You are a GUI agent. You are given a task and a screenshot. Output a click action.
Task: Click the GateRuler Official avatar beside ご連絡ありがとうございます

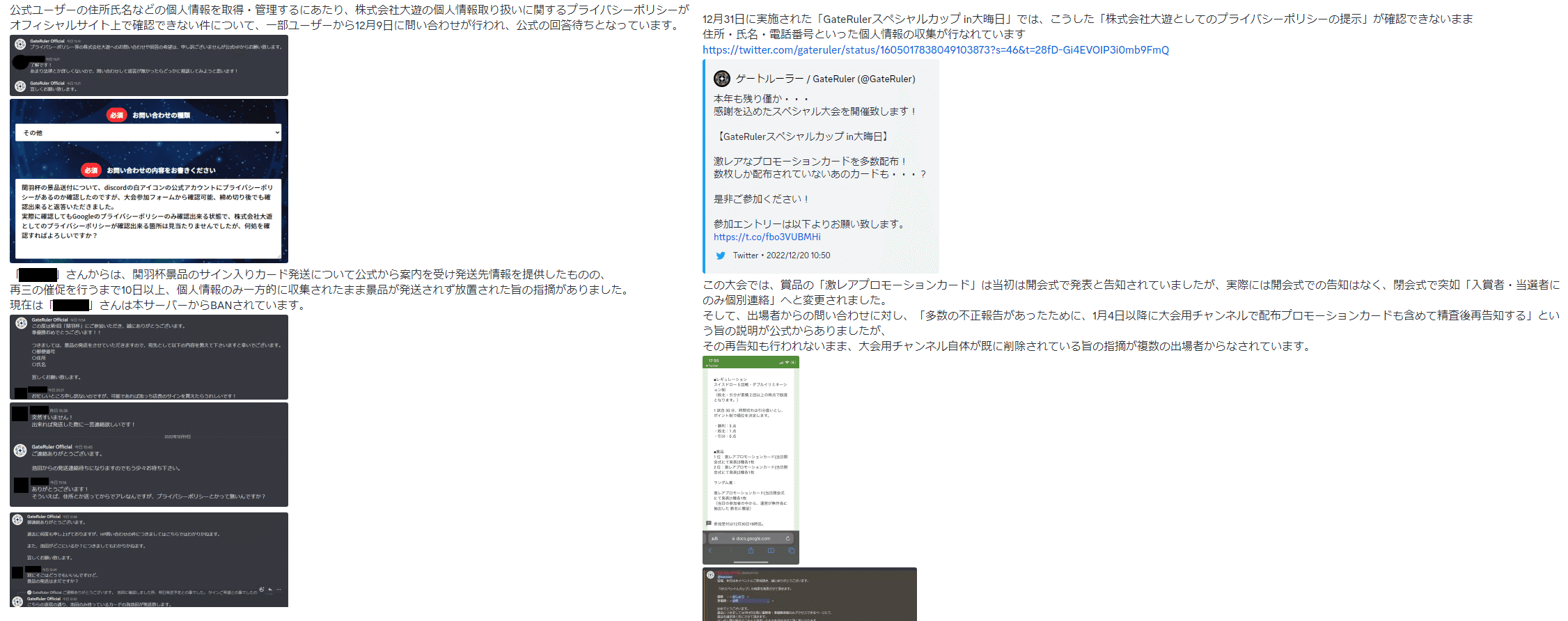[x=20, y=450]
